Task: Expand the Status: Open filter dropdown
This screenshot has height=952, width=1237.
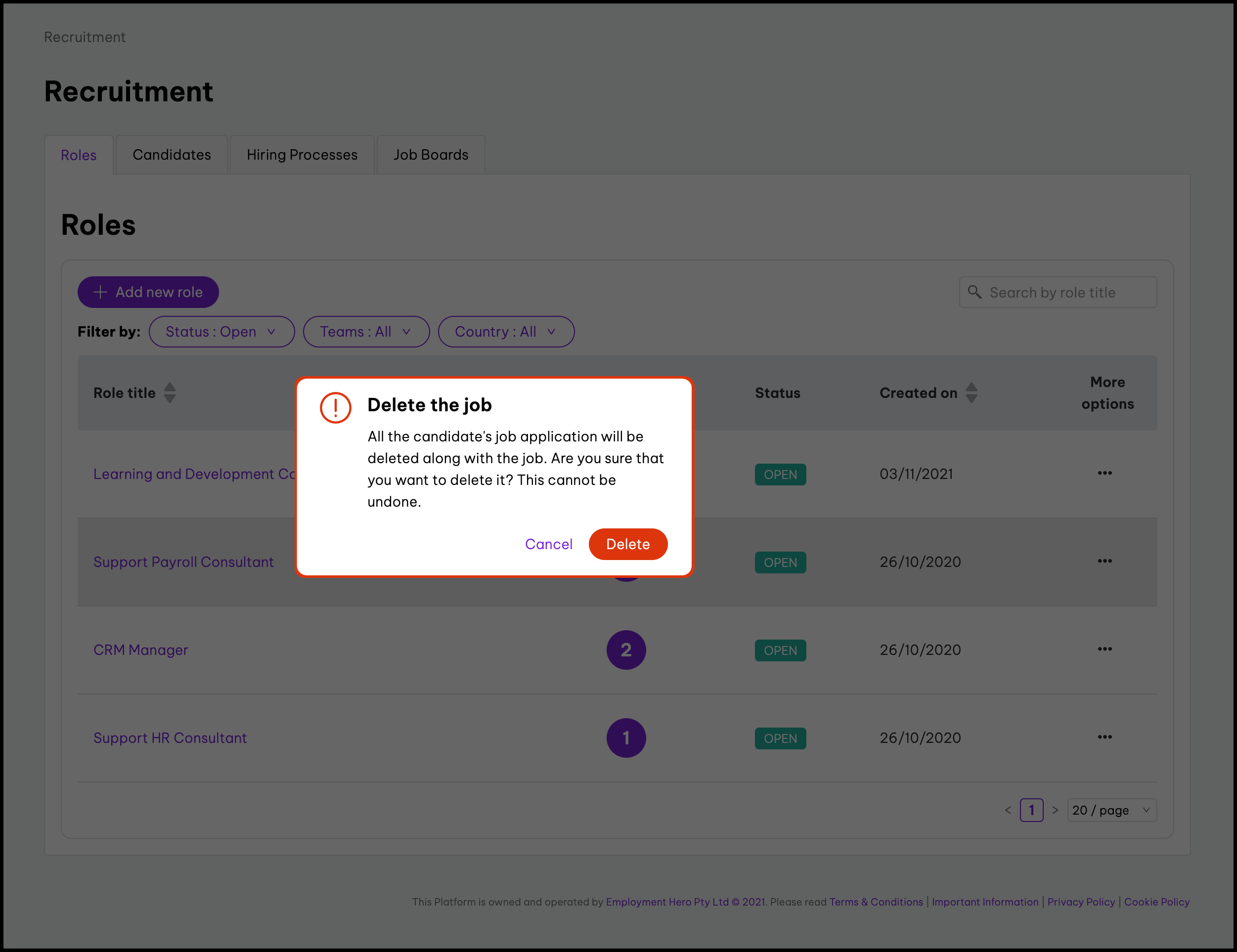Action: 221,331
